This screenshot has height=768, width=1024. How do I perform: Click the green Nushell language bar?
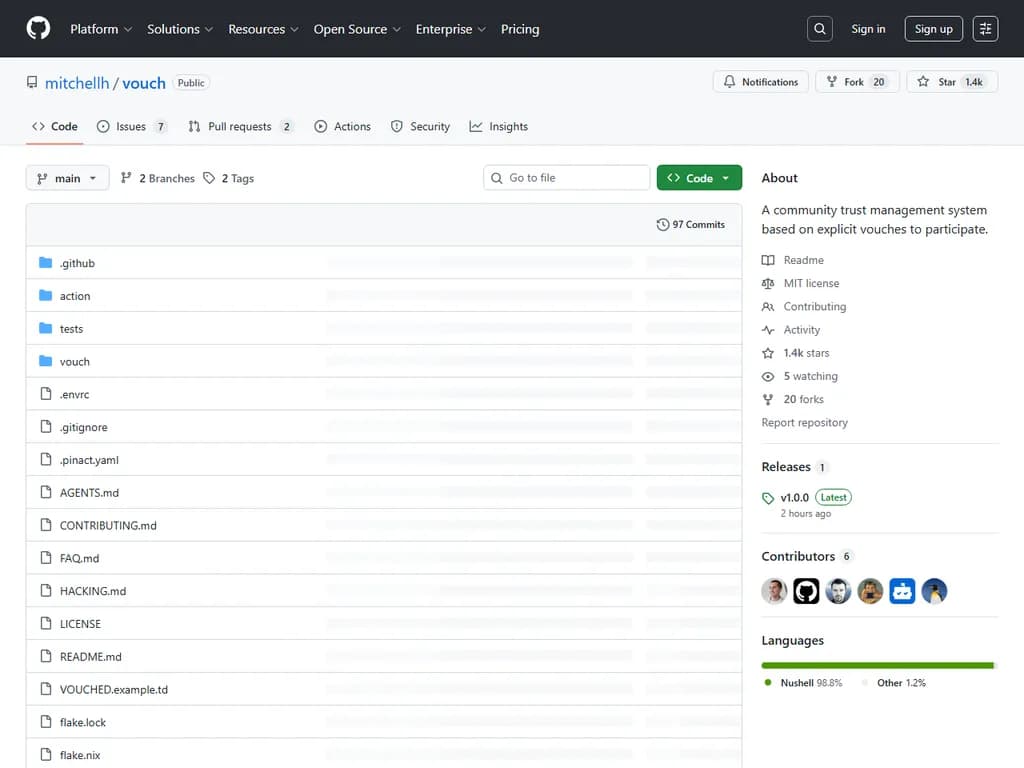876,665
